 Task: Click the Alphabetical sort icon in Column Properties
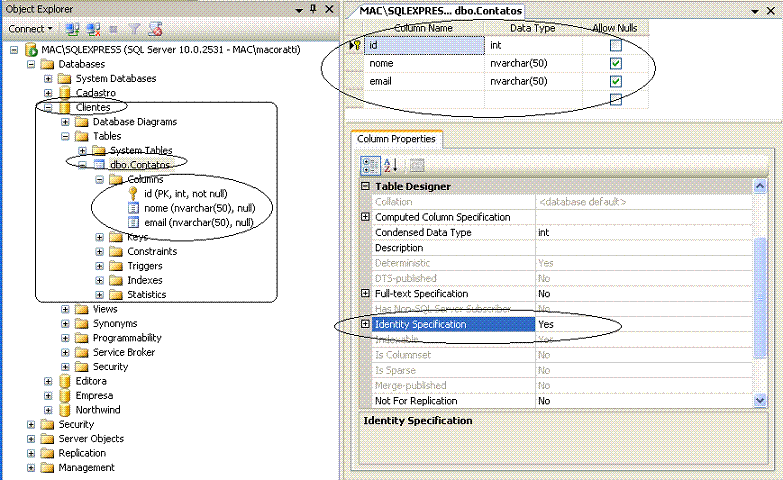click(391, 165)
